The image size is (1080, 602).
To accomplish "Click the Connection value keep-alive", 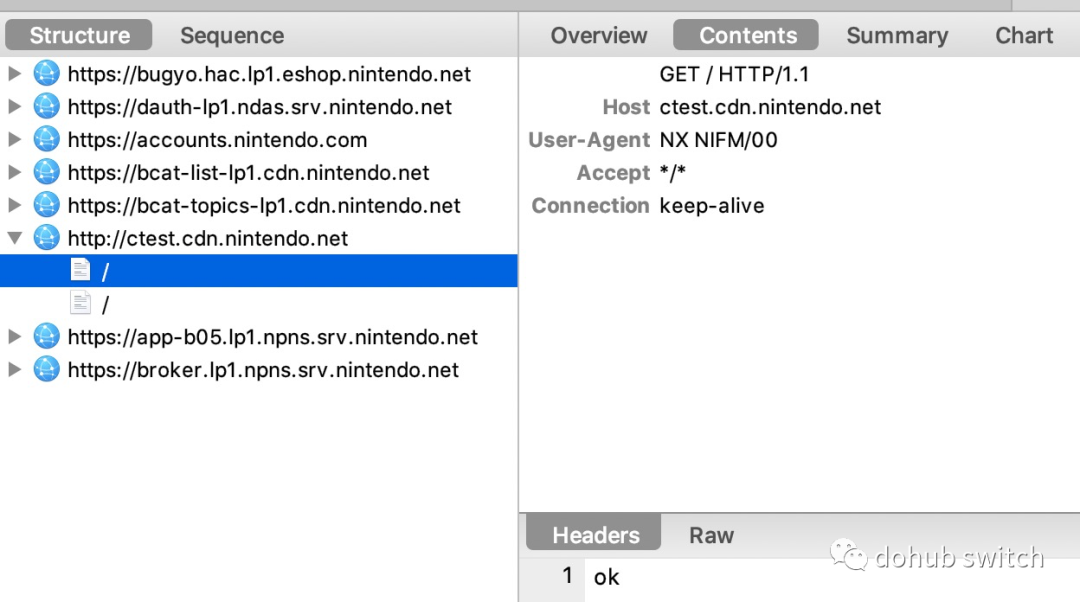I will (712, 205).
